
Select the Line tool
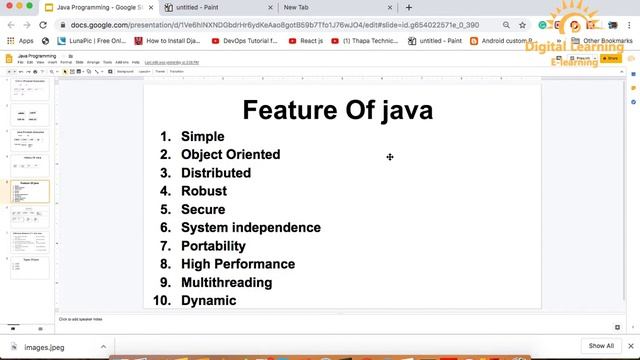click(97, 72)
